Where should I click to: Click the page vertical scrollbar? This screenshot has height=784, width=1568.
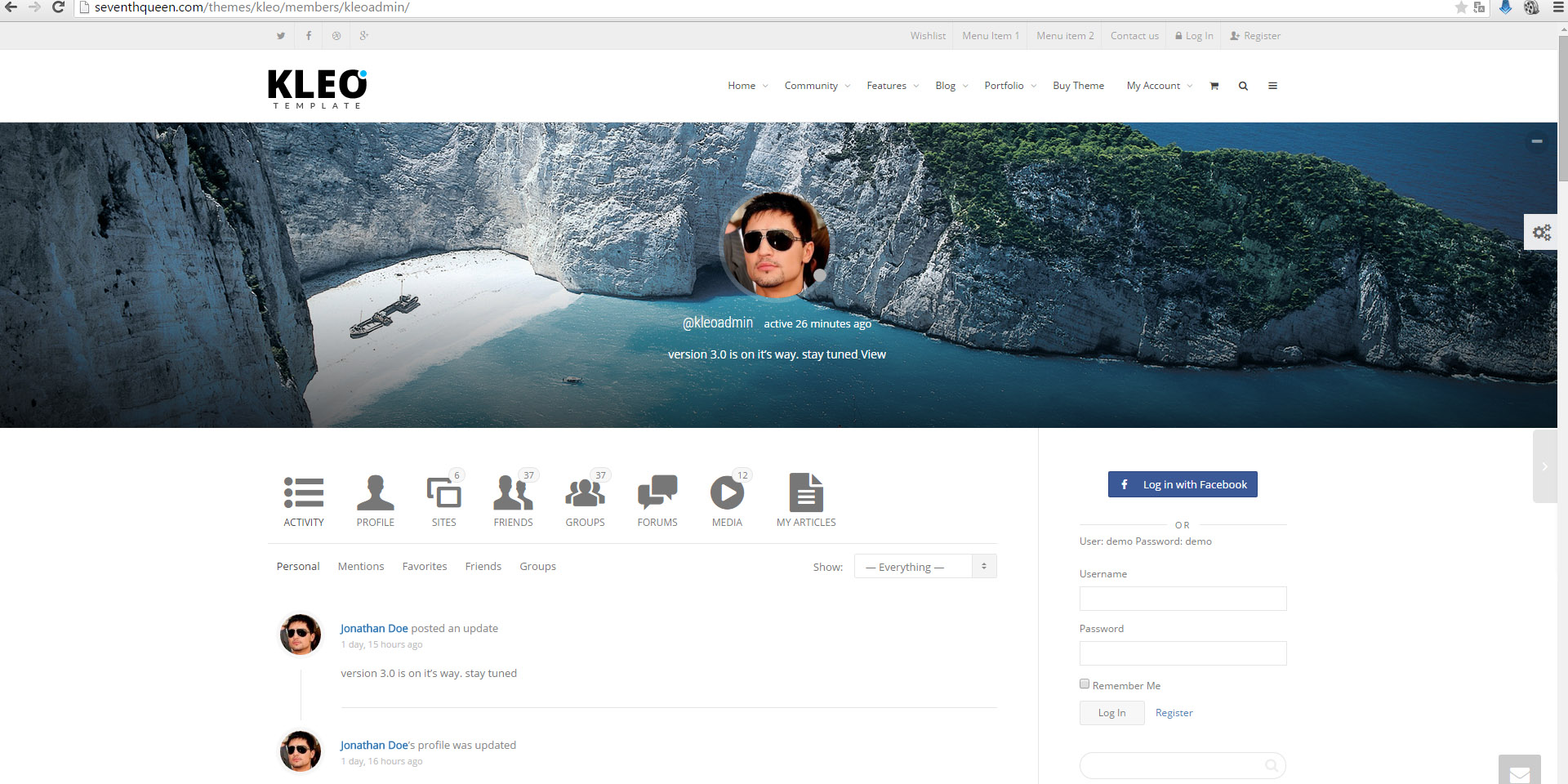tap(1562, 109)
